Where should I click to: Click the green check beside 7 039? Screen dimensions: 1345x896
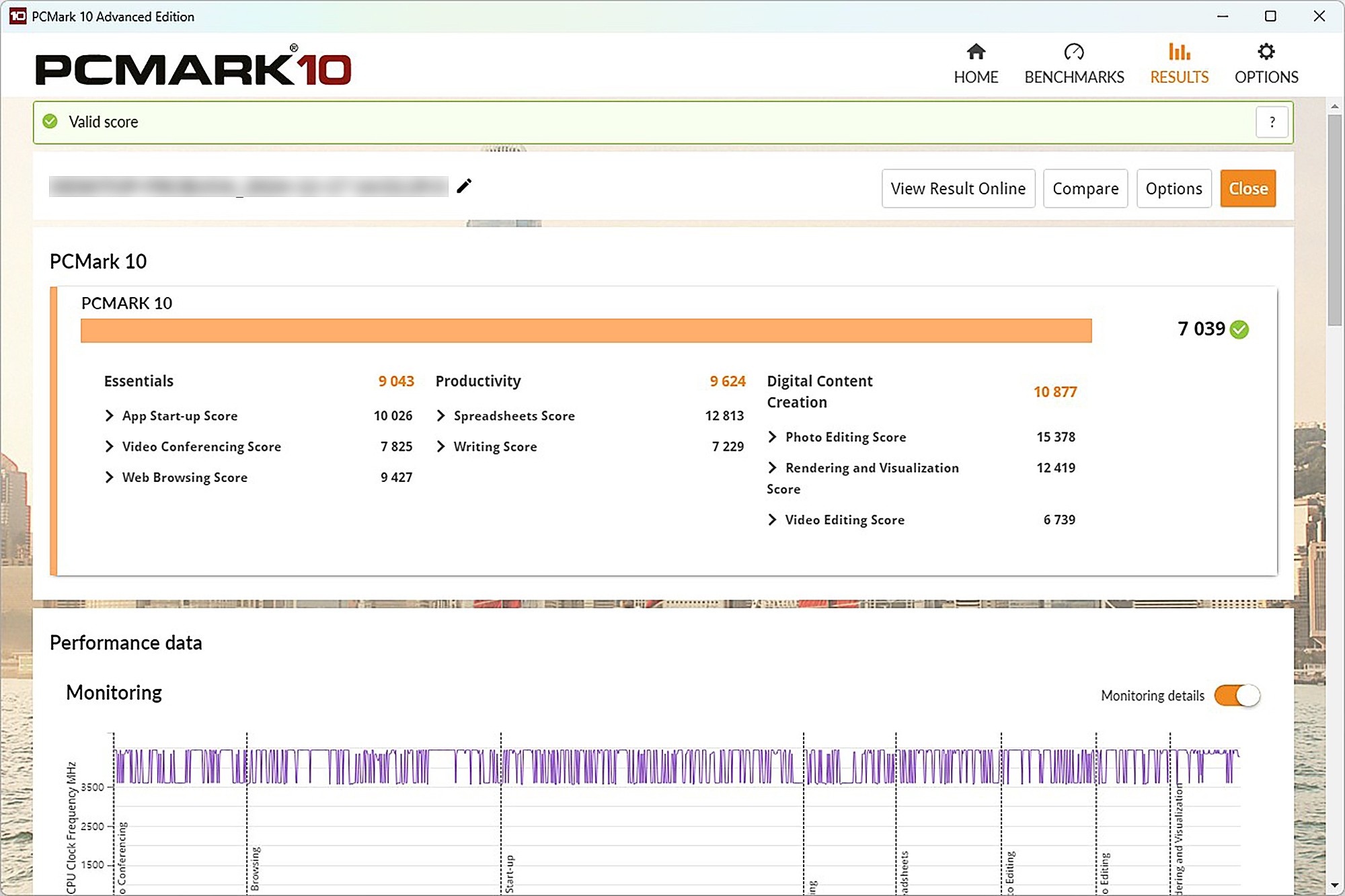pyautogui.click(x=1239, y=329)
